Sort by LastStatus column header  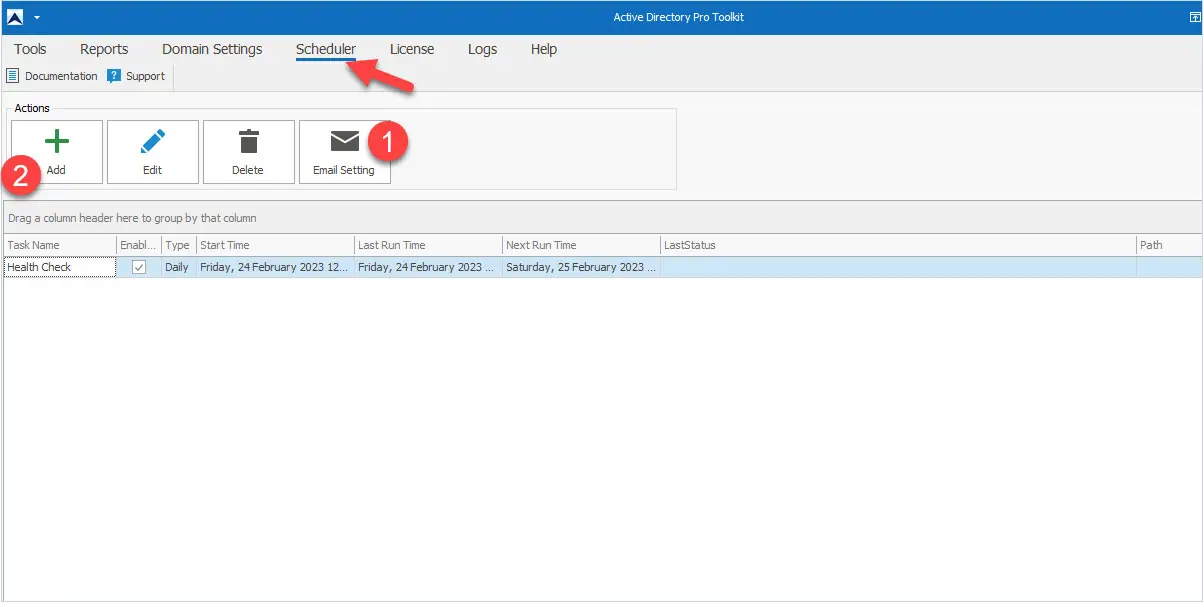pos(898,245)
